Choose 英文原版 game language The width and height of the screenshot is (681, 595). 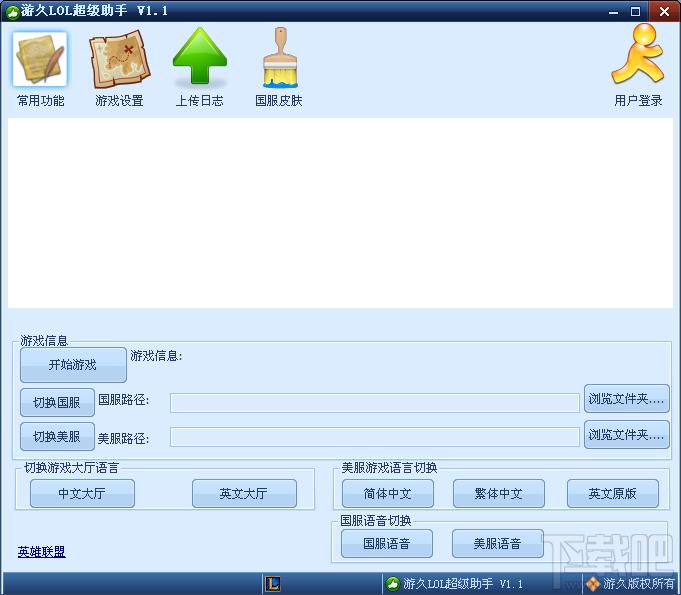(x=612, y=493)
